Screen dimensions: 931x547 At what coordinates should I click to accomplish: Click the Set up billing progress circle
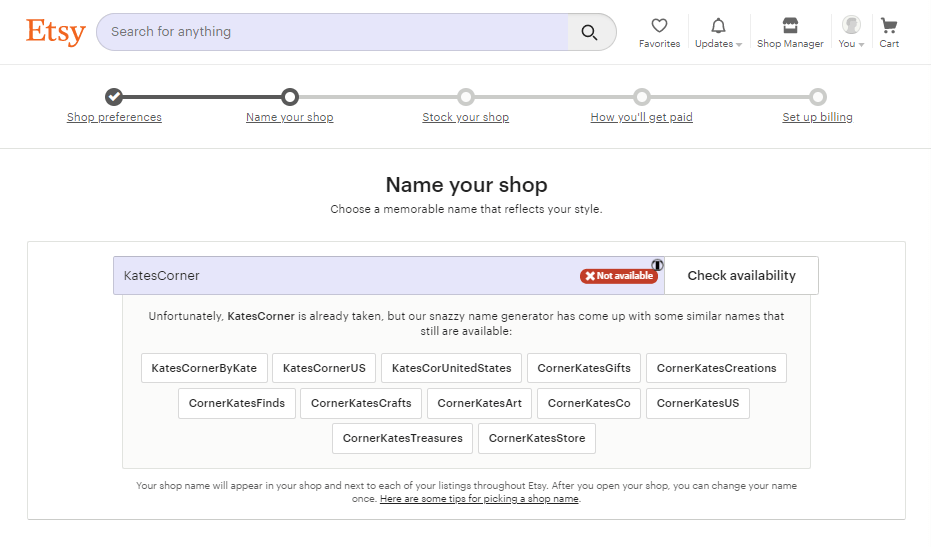coord(818,96)
